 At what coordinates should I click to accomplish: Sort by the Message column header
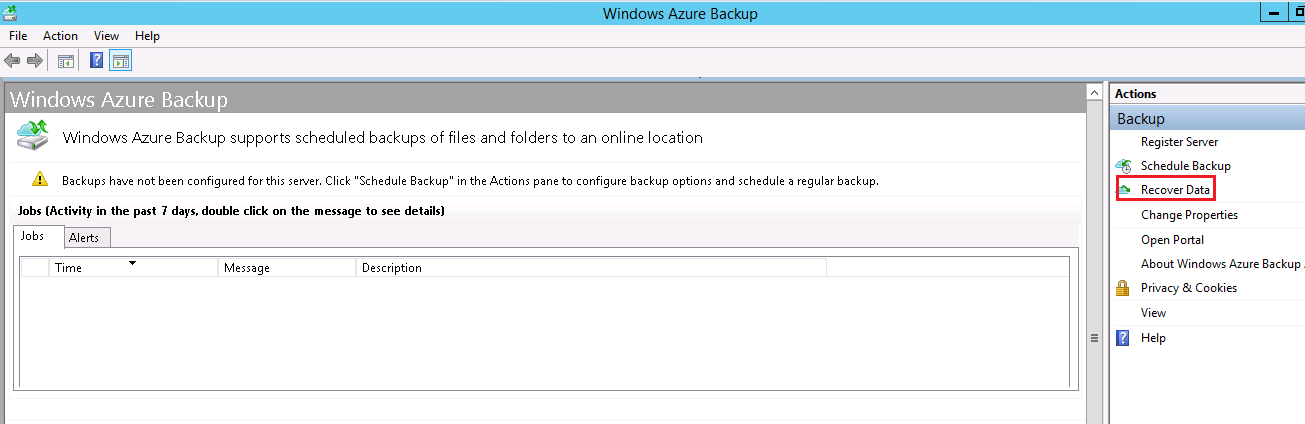coord(287,267)
